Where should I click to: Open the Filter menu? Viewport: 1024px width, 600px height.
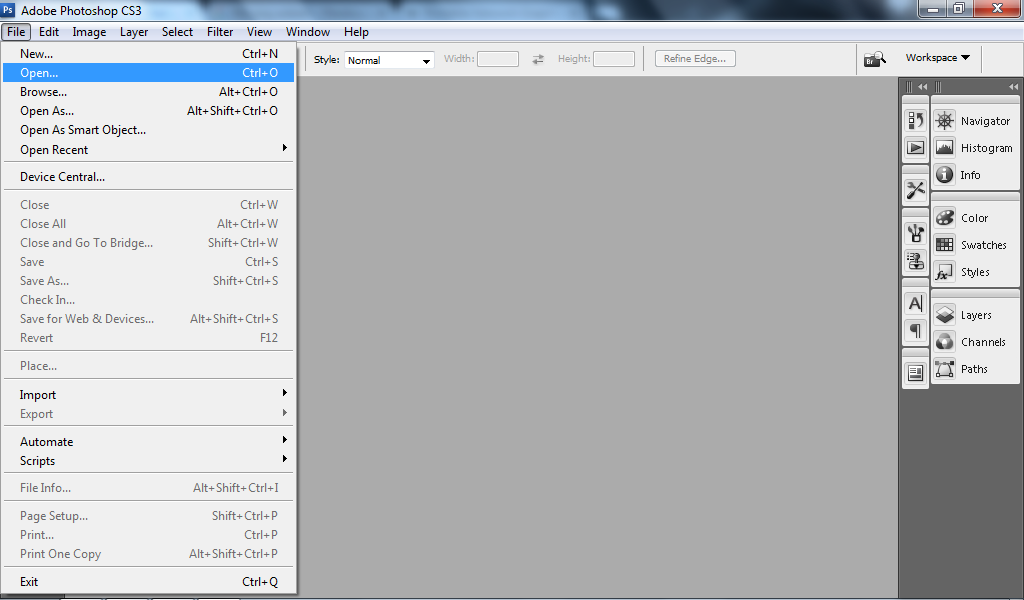220,31
